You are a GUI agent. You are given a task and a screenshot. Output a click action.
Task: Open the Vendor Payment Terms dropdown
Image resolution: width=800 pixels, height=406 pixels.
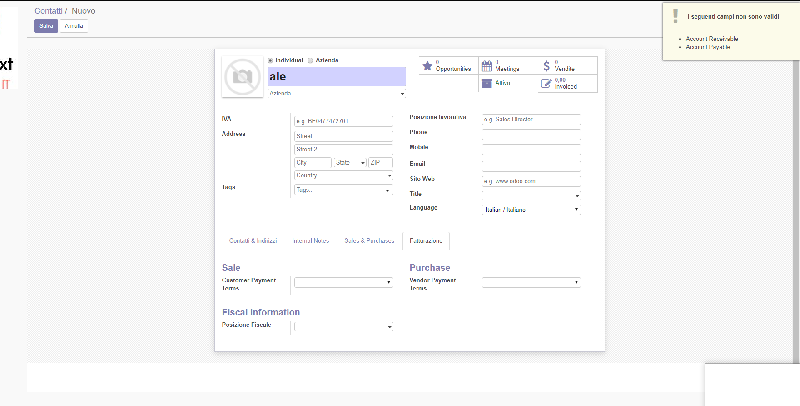[531, 282]
